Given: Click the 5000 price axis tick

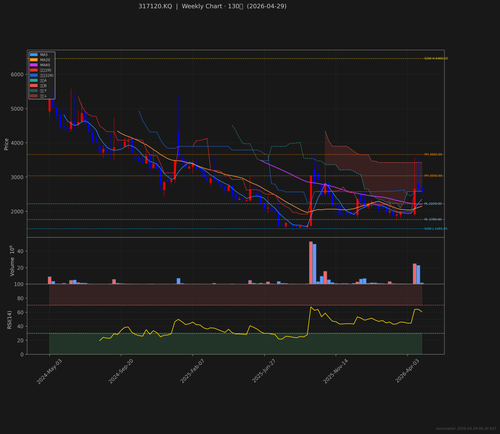Looking at the screenshot, I should point(17,109).
